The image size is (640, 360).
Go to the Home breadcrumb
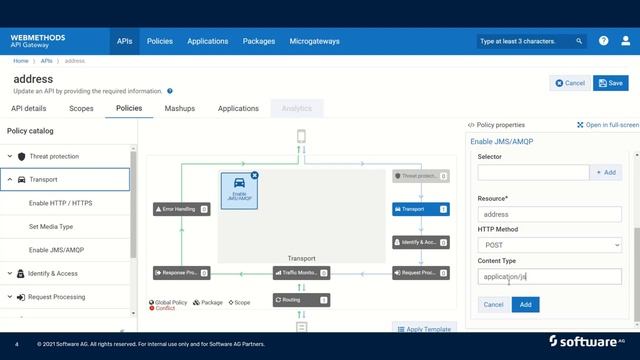(x=20, y=61)
